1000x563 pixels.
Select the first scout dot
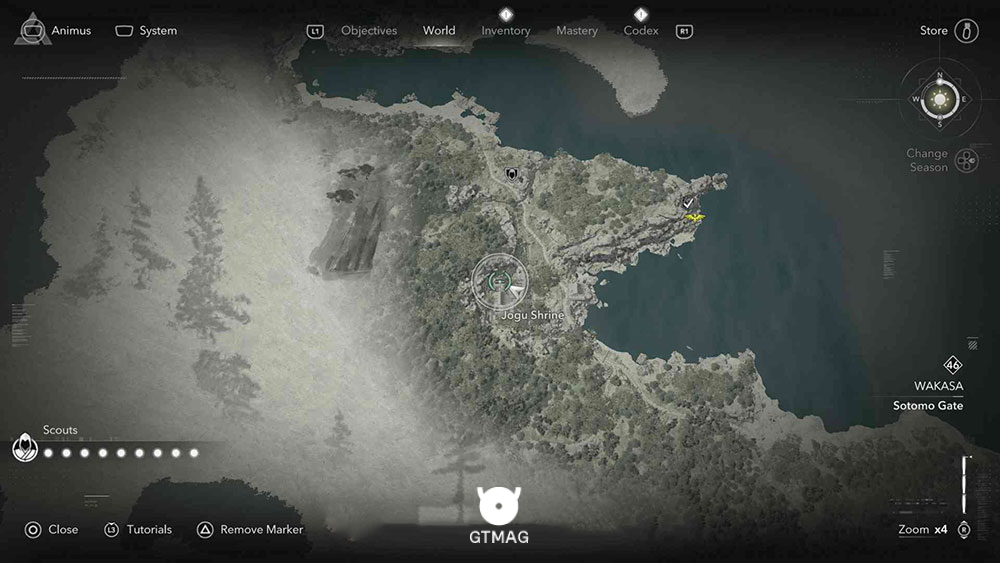(48, 453)
